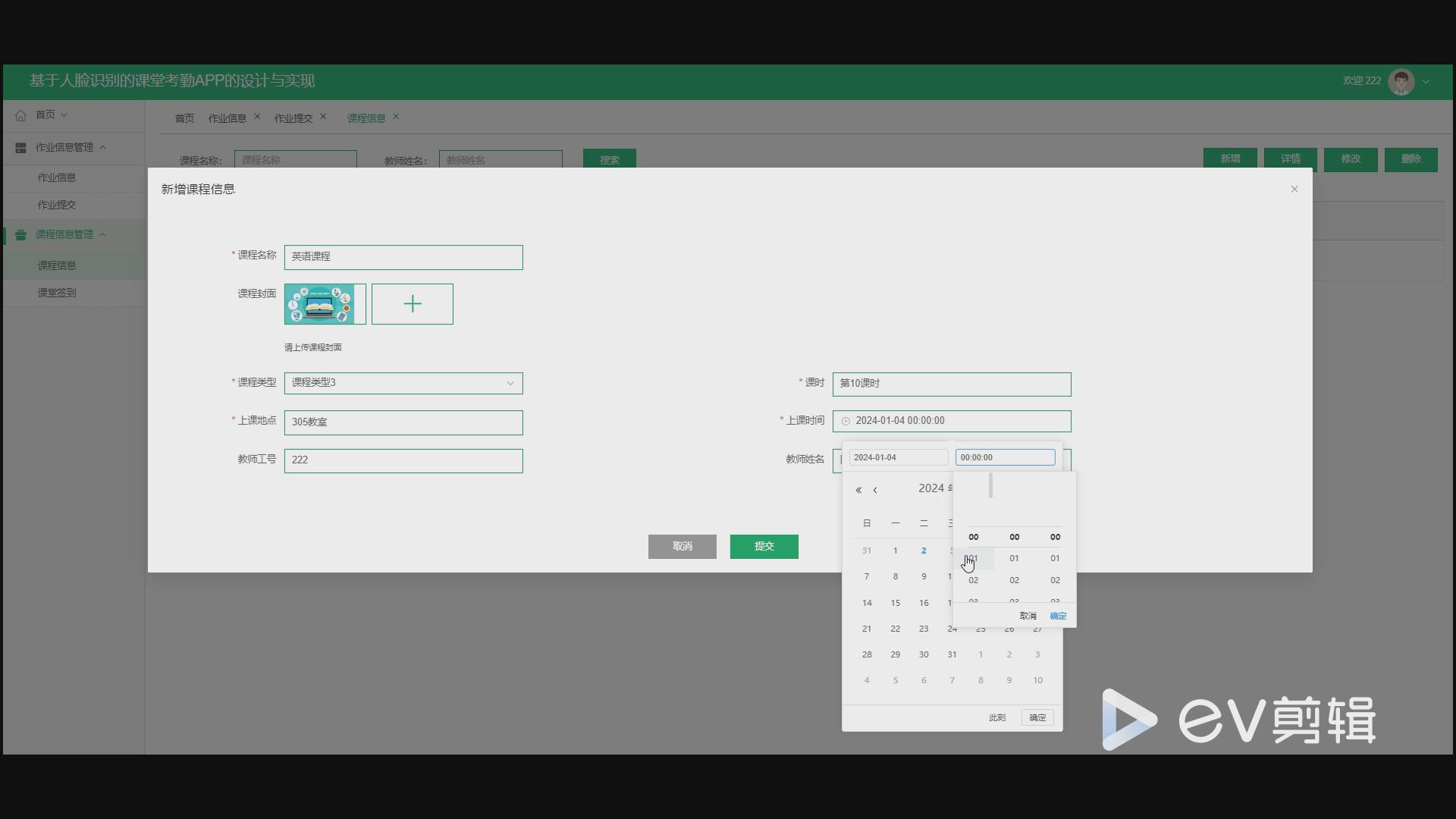Select 课堂签到 in the sidebar menu
The width and height of the screenshot is (1456, 819).
point(57,292)
